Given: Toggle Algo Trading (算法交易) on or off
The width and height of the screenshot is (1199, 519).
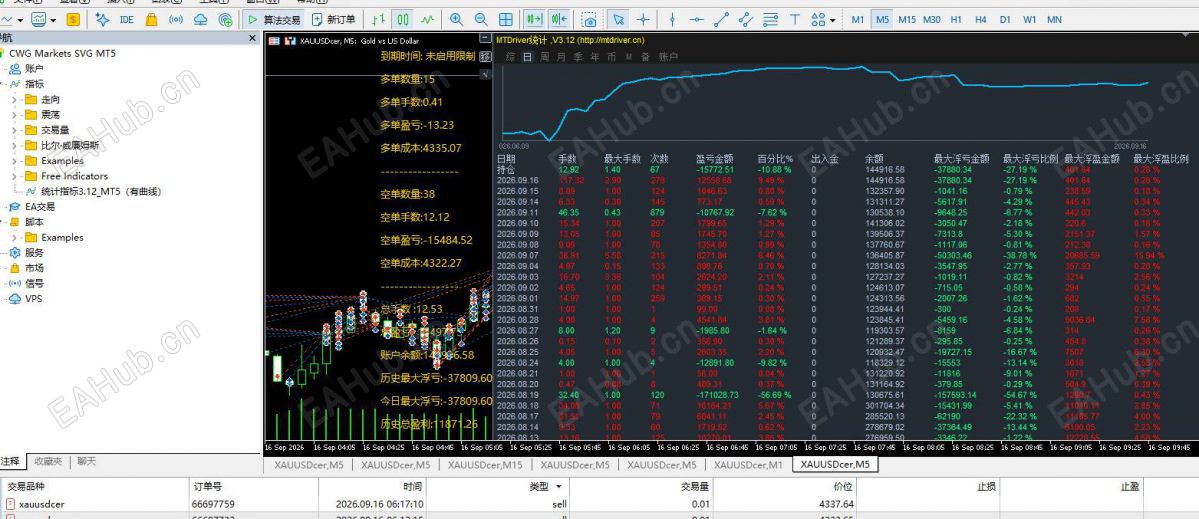Looking at the screenshot, I should click(x=275, y=19).
